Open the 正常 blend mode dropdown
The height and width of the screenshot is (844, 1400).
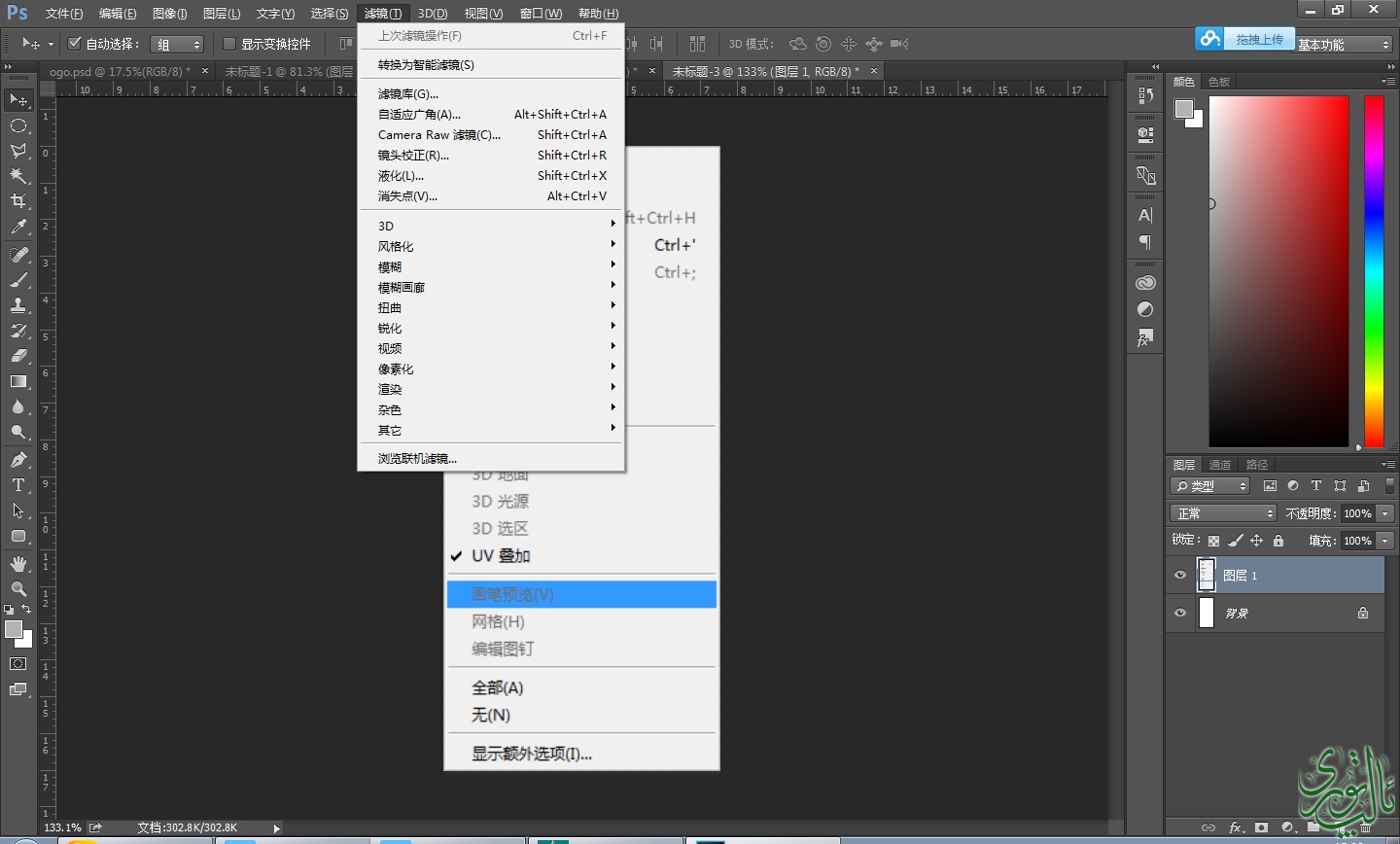(x=1223, y=513)
